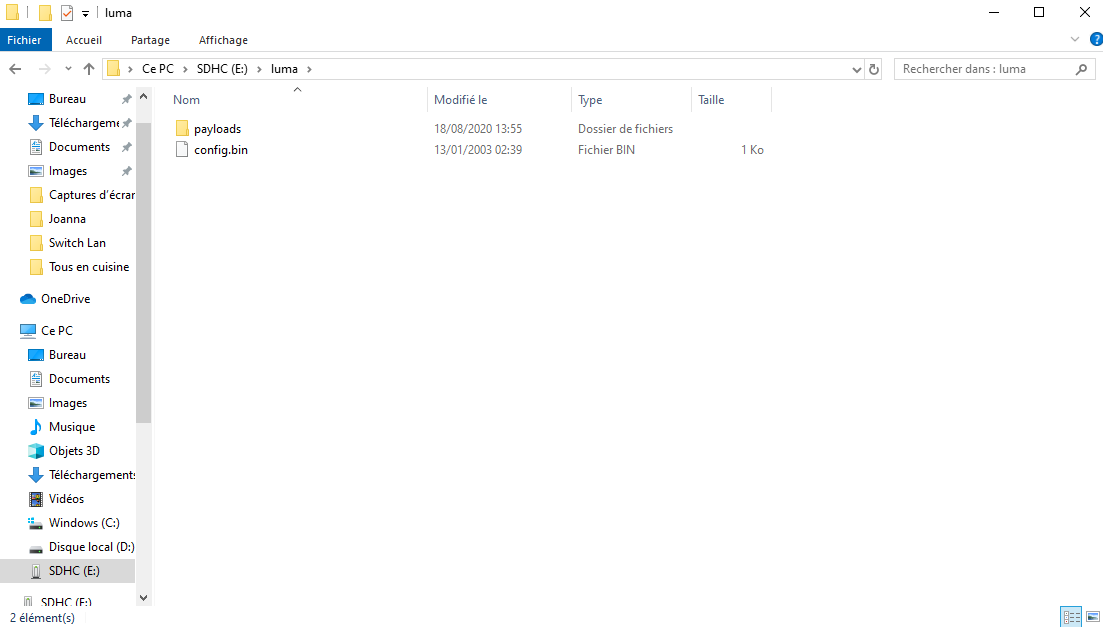Open the blue Help question mark icon
This screenshot has height=627, width=1103.
(1096, 39)
